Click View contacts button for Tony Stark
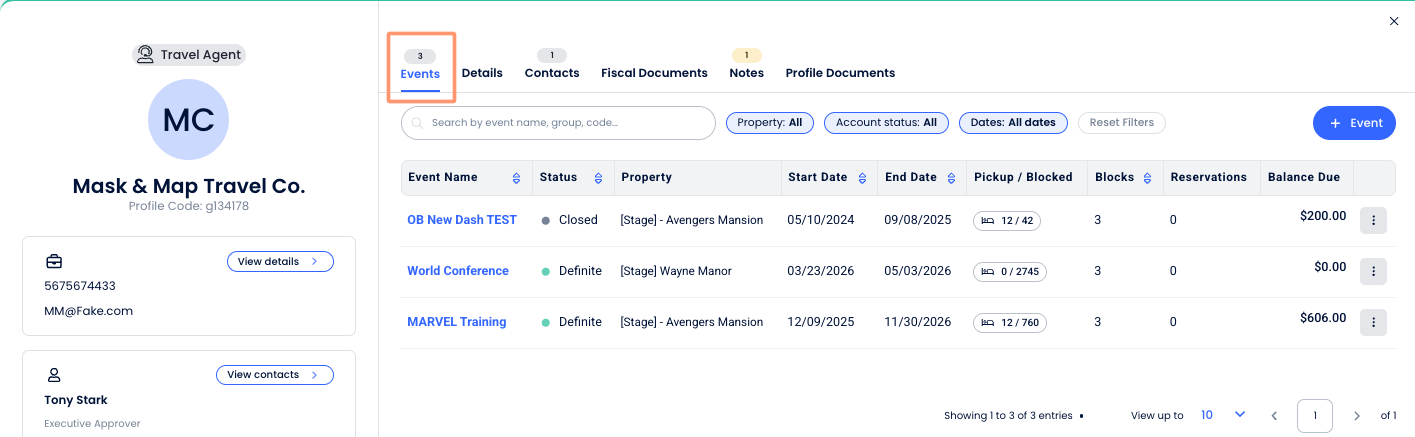The image size is (1415, 437). 274,375
